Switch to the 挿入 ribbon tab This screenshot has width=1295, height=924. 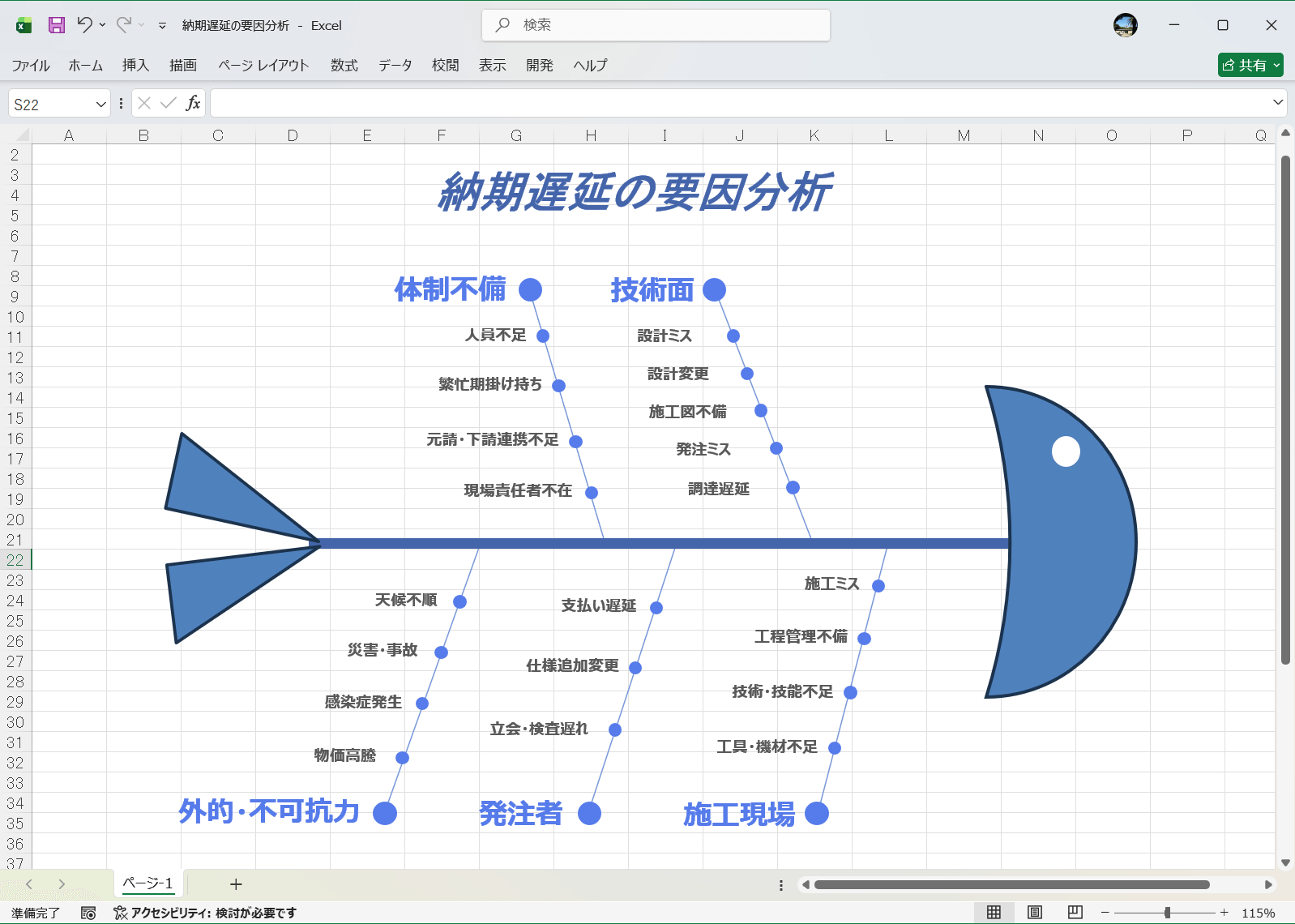pos(135,65)
